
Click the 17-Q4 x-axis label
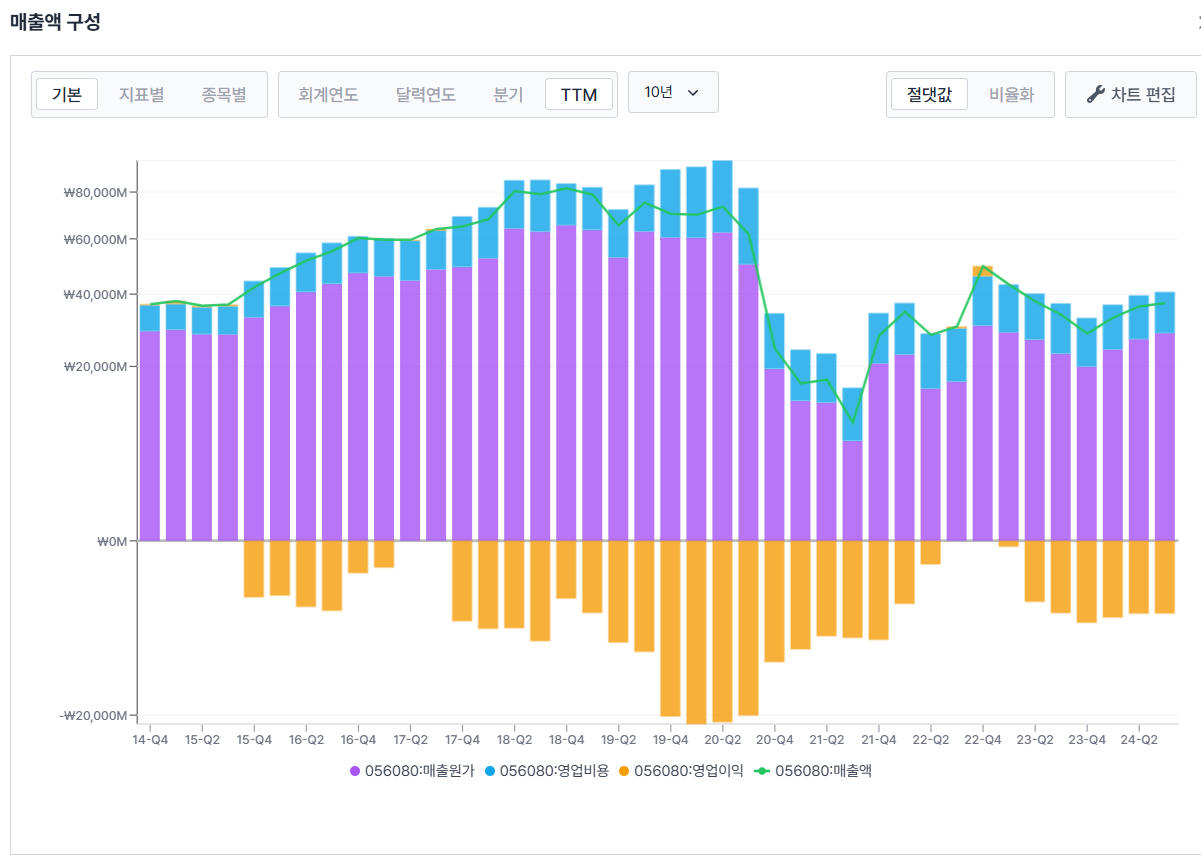[462, 740]
